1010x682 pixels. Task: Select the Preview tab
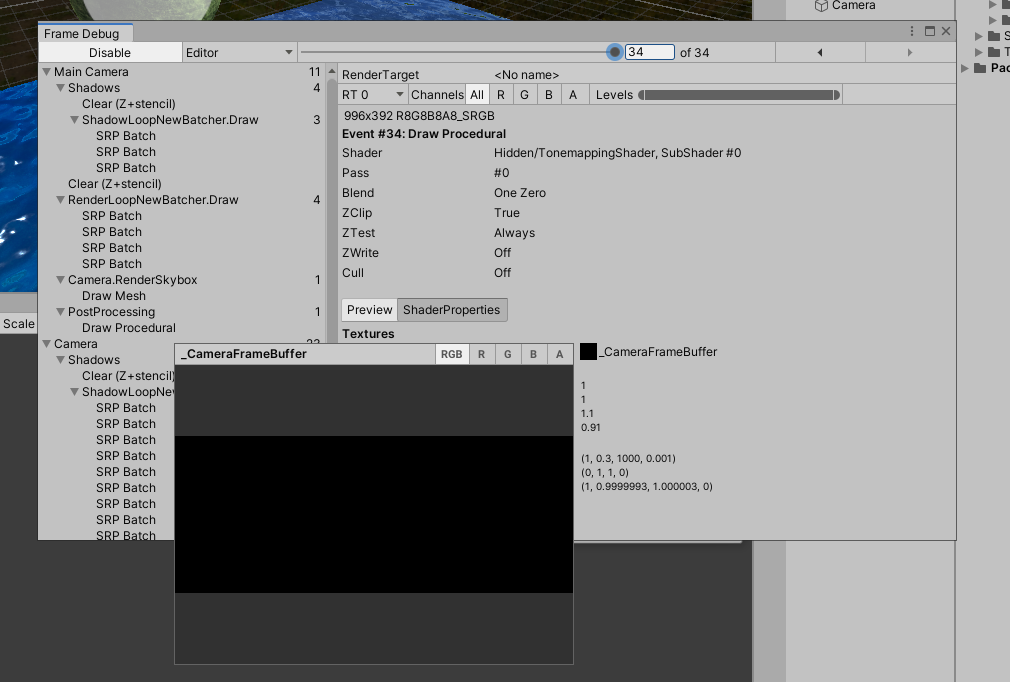click(x=369, y=309)
